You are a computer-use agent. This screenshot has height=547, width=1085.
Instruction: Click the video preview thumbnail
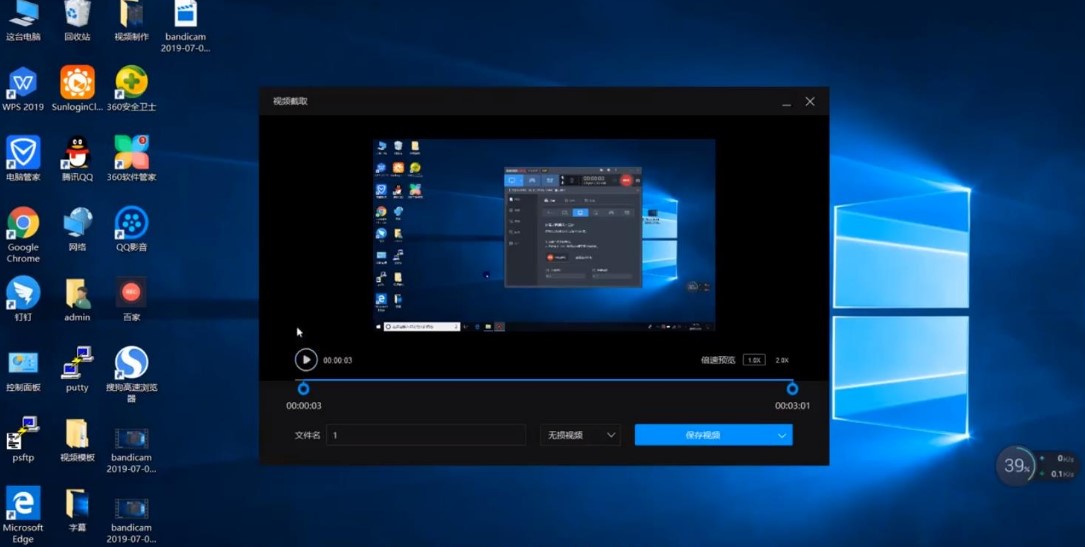point(544,235)
